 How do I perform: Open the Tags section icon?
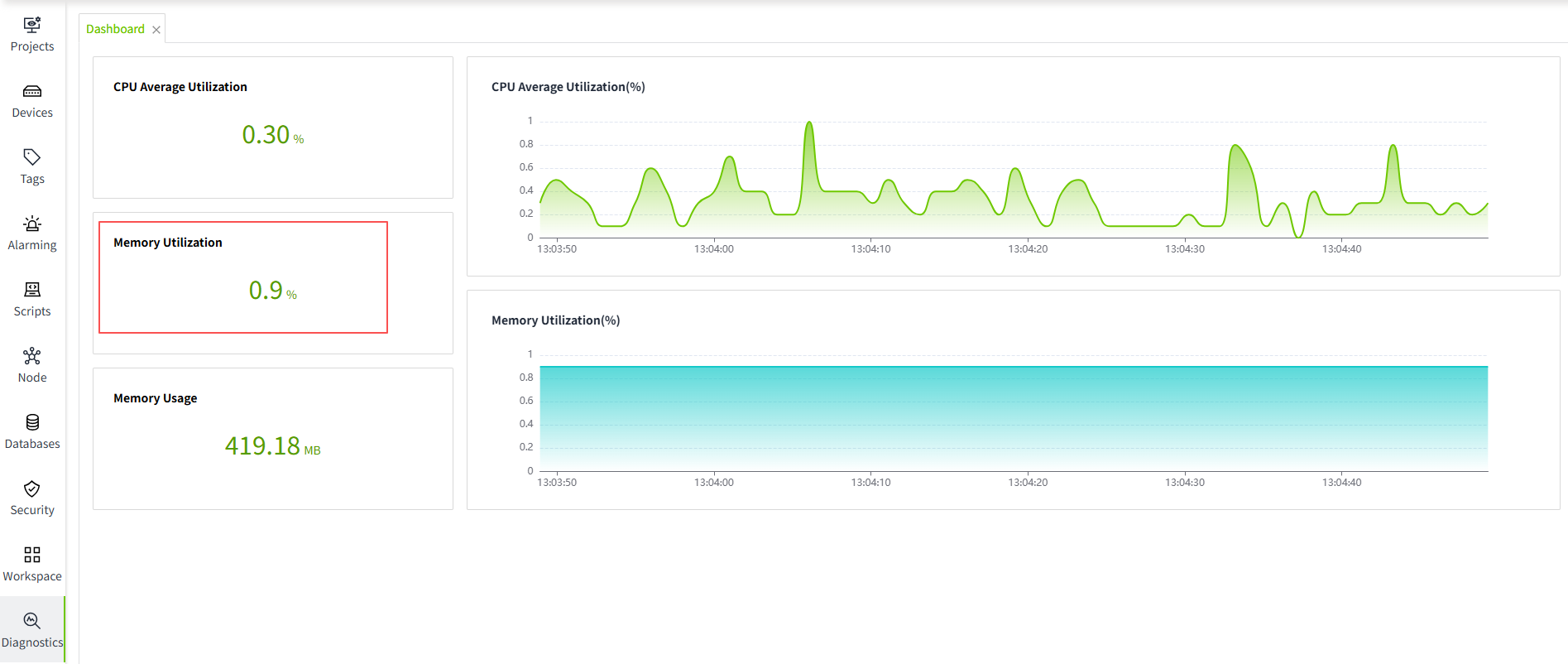coord(32,157)
